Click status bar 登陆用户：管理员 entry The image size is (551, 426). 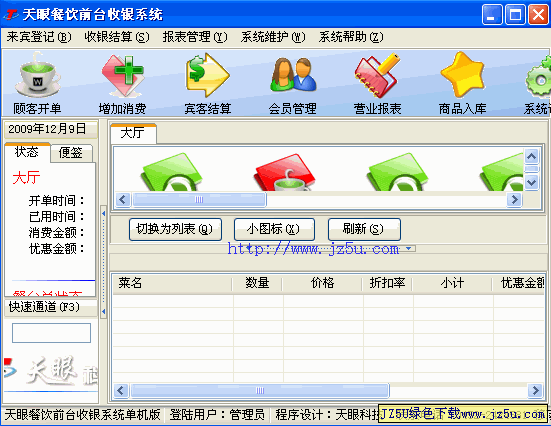coord(217,415)
